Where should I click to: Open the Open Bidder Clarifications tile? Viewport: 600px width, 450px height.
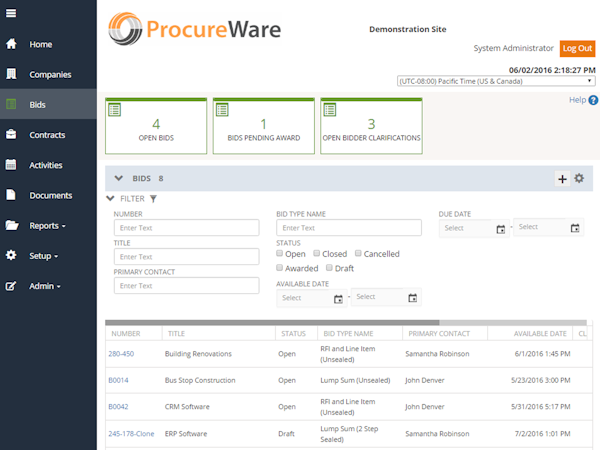(371, 126)
